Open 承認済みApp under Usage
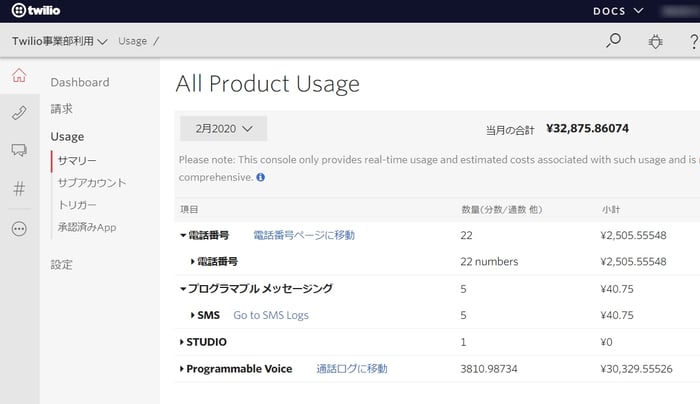Screen dimensions: 700x404 coord(87,227)
